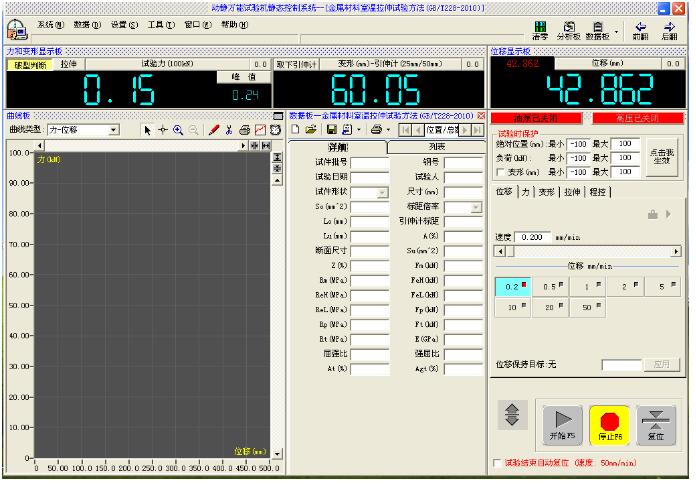Expand the 试件形状 dropdown
The height and width of the screenshot is (484, 696).
(x=383, y=192)
